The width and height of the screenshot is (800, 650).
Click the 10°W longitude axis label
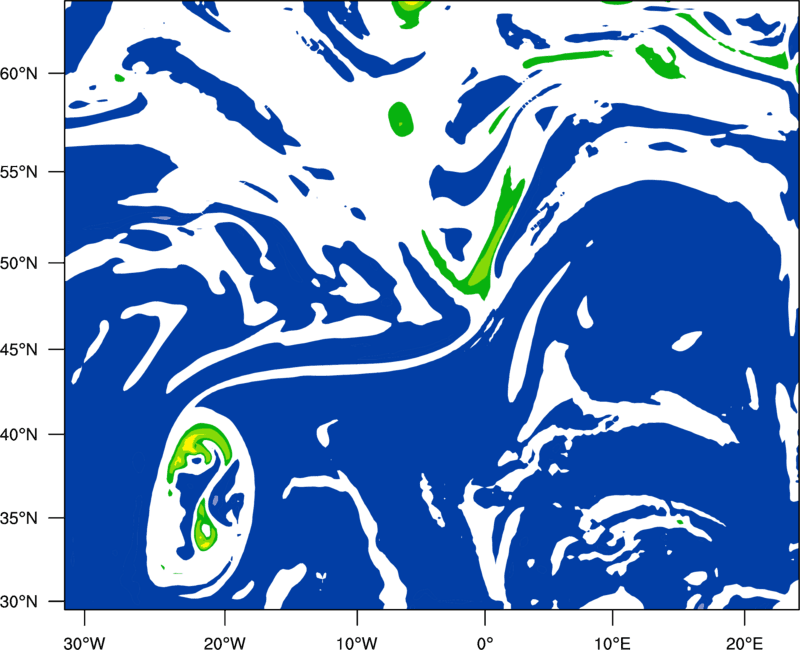(x=357, y=643)
